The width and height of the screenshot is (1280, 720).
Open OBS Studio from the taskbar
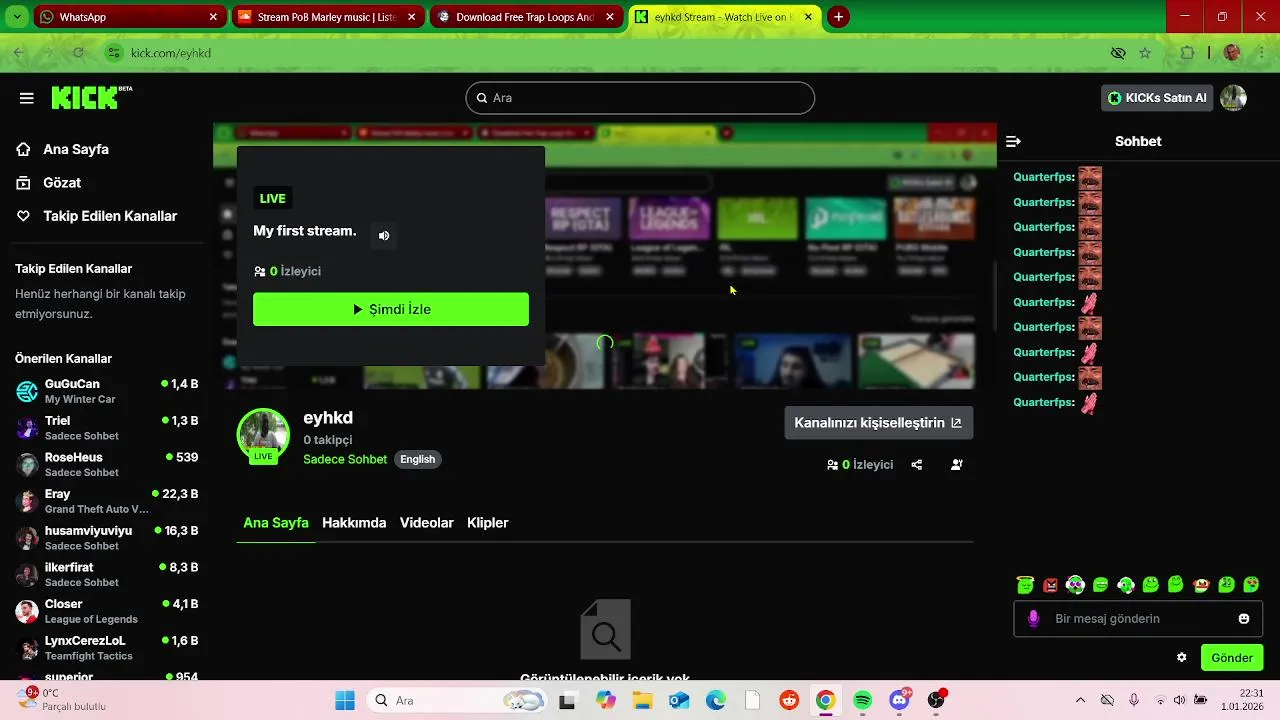coord(937,701)
